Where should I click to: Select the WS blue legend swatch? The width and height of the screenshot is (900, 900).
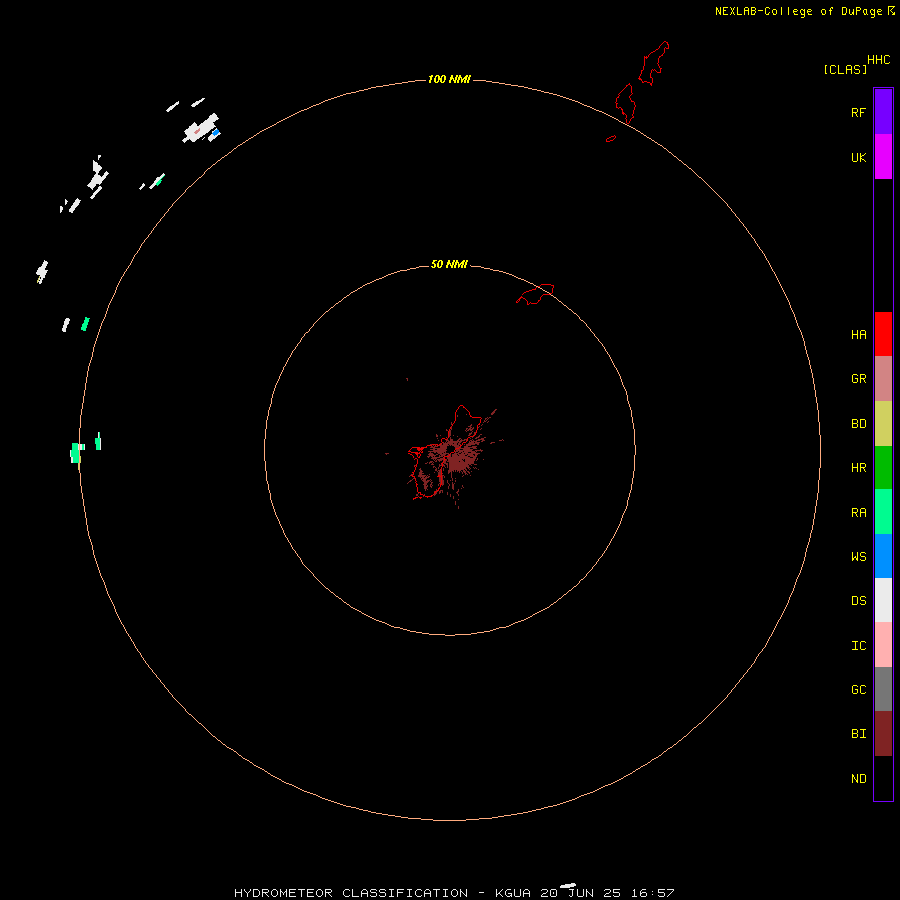coord(883,556)
